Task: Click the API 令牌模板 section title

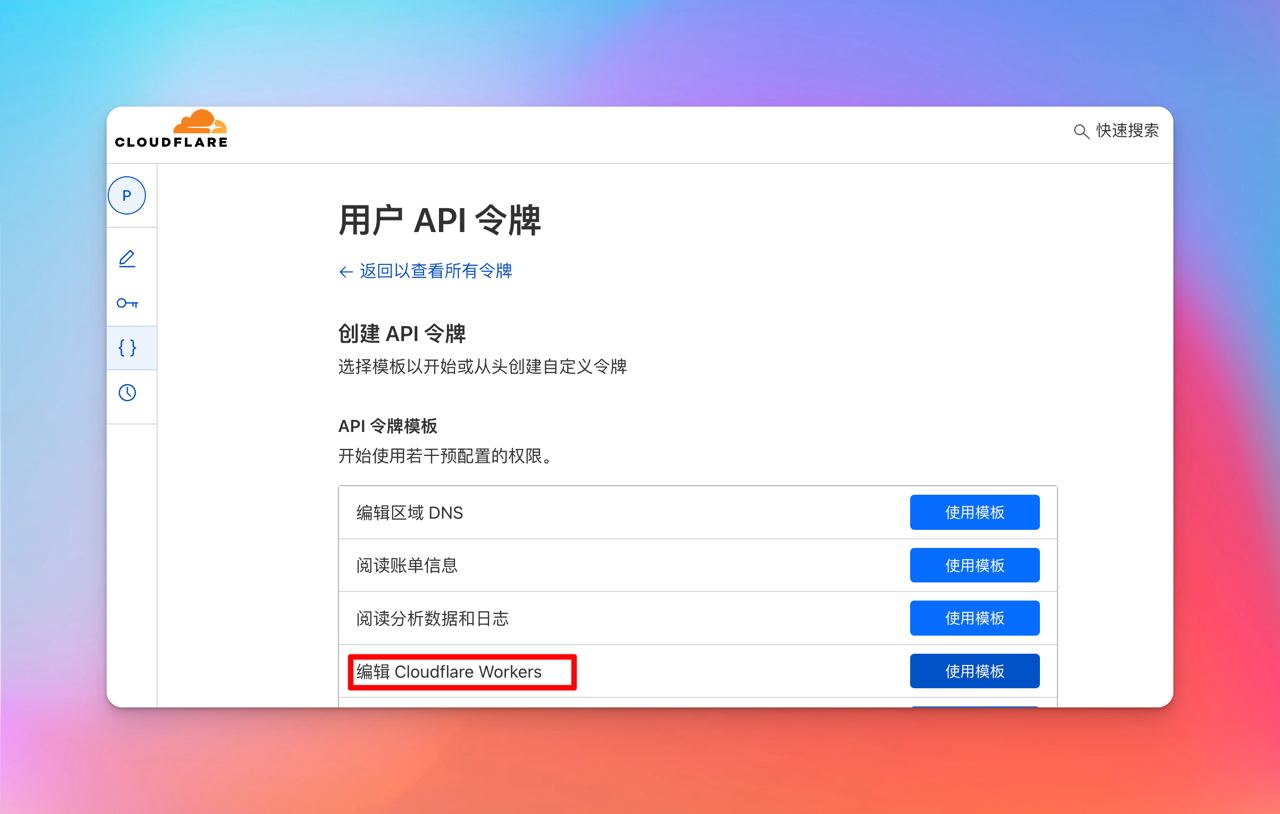Action: pos(388,426)
